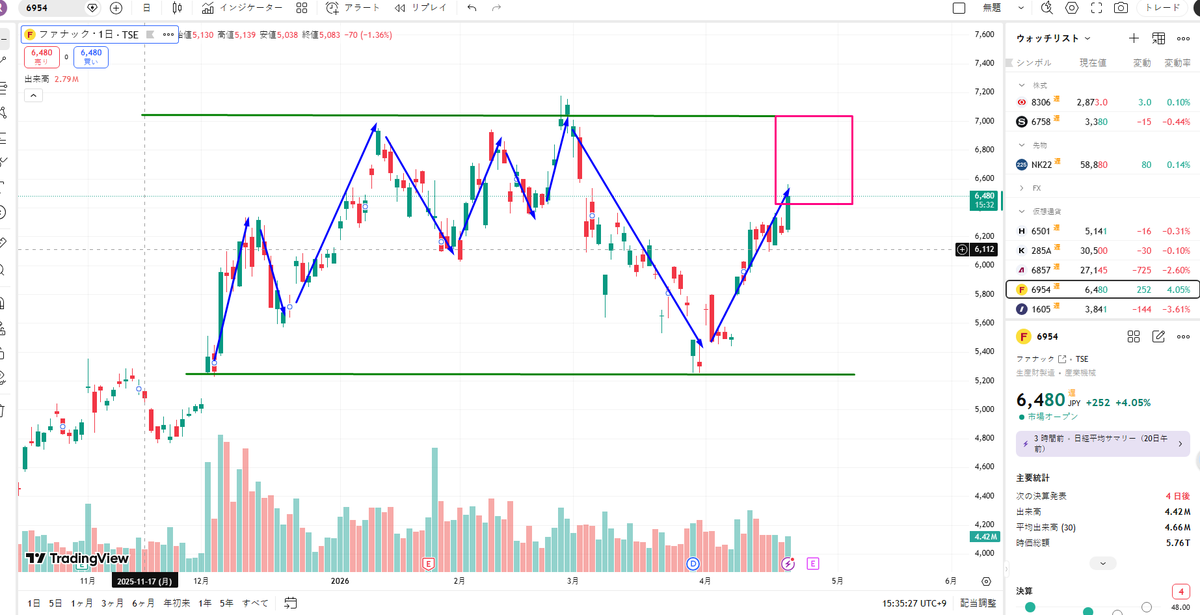Select watchlist row 285A
1200x615 pixels.
tap(1103, 250)
